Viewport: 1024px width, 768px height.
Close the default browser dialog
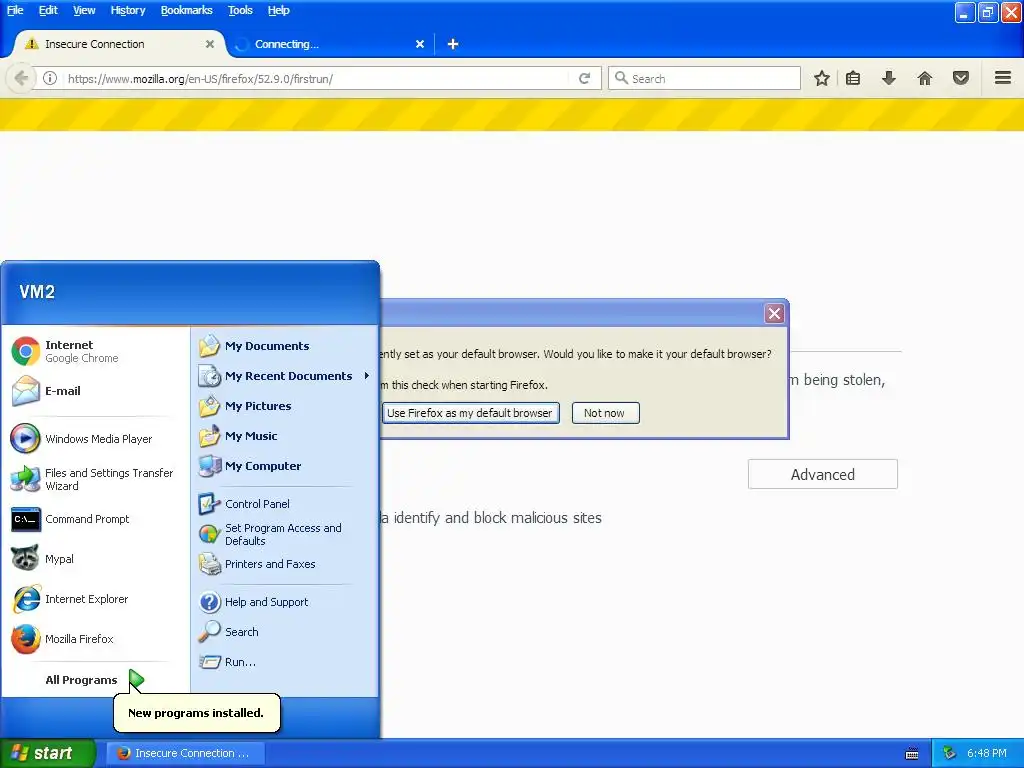[x=775, y=313]
